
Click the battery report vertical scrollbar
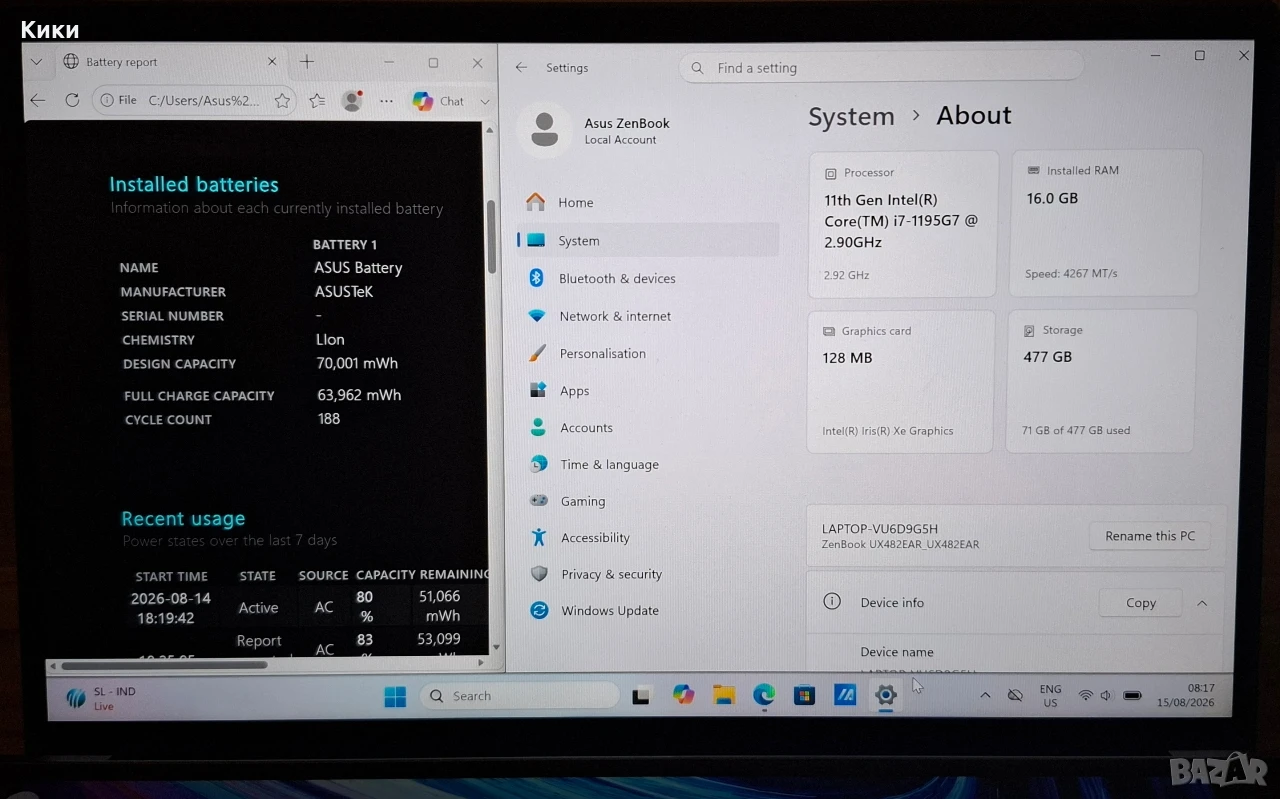click(491, 236)
